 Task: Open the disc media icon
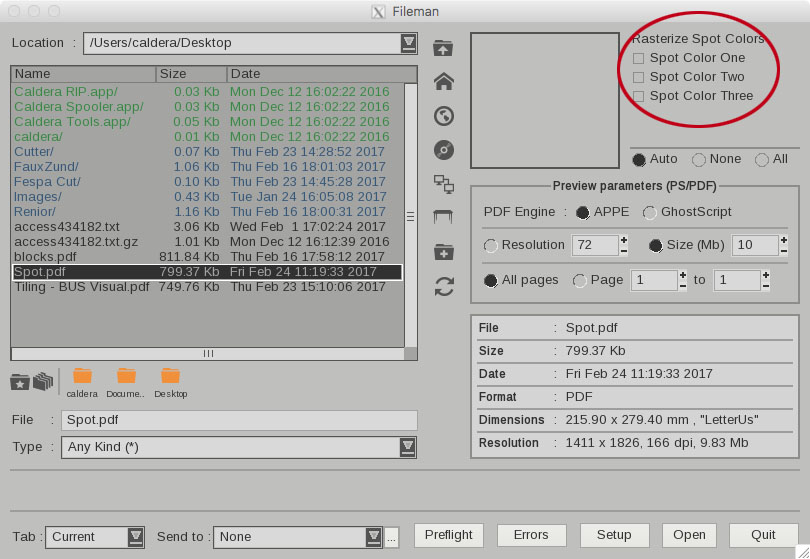(444, 150)
